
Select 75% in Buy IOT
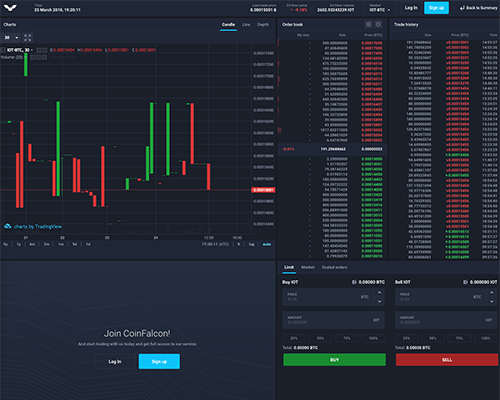[x=347, y=338]
